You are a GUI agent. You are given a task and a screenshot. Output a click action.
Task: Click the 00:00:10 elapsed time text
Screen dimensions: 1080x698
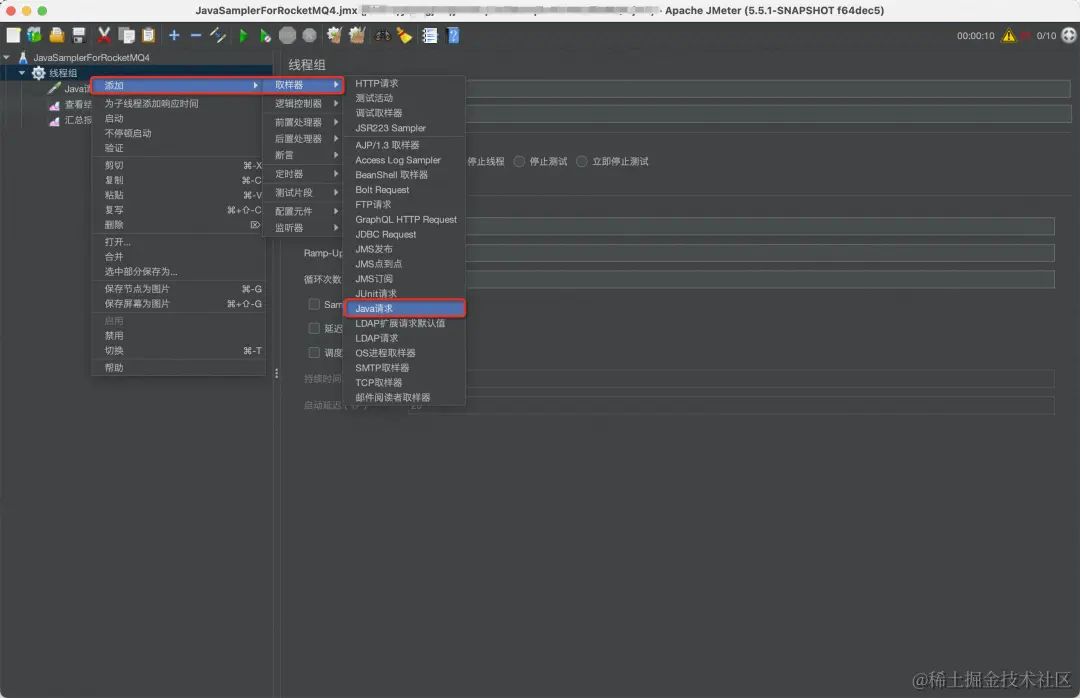pos(975,36)
